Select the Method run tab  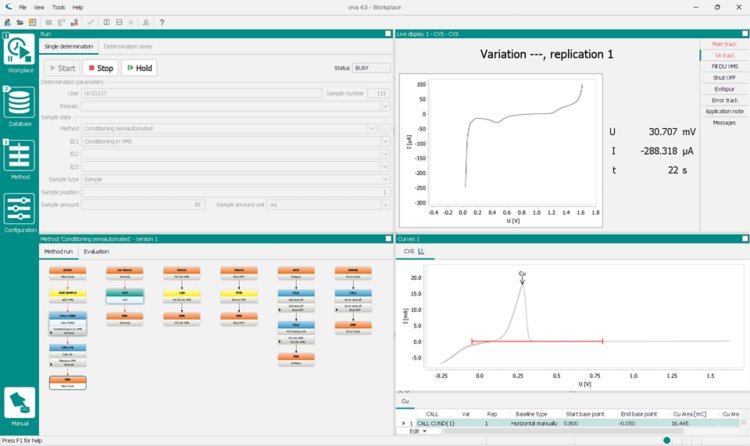(58, 252)
